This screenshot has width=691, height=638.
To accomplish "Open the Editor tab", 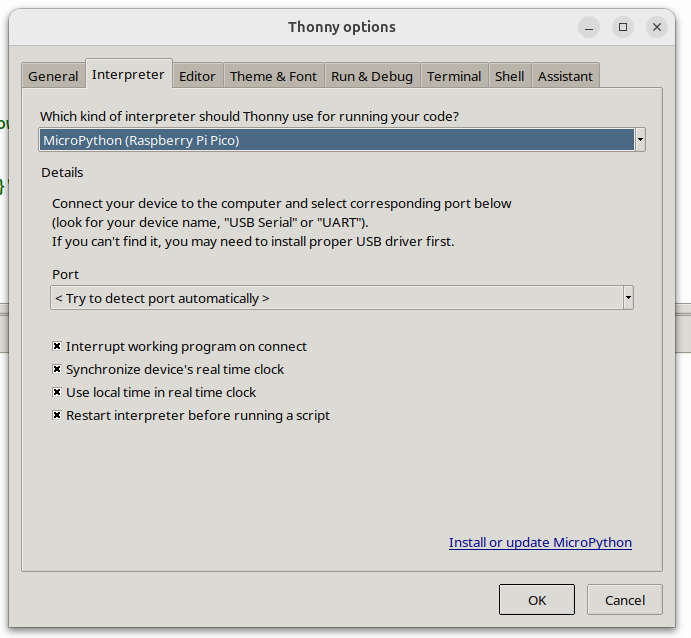I will point(197,76).
